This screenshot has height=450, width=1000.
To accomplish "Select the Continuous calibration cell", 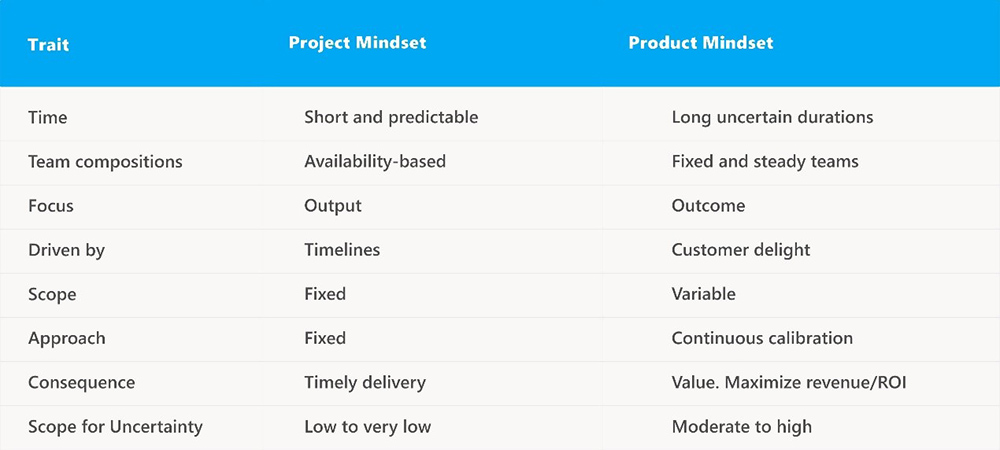I will [x=762, y=338].
